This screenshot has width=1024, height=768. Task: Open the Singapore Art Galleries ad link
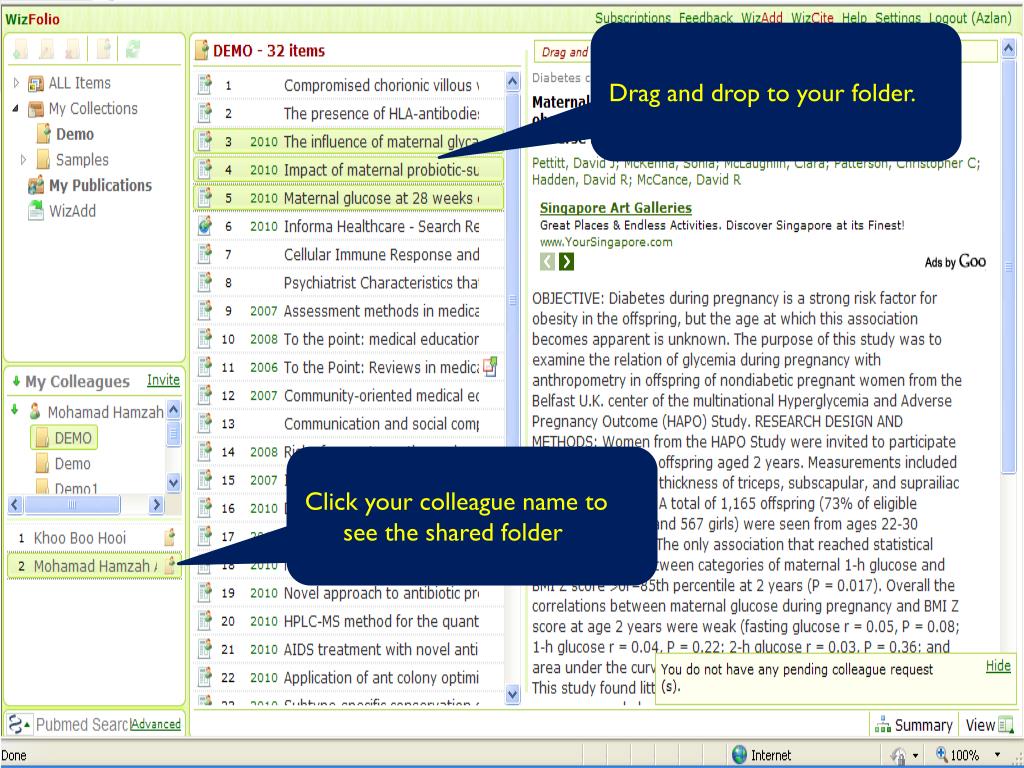click(615, 208)
